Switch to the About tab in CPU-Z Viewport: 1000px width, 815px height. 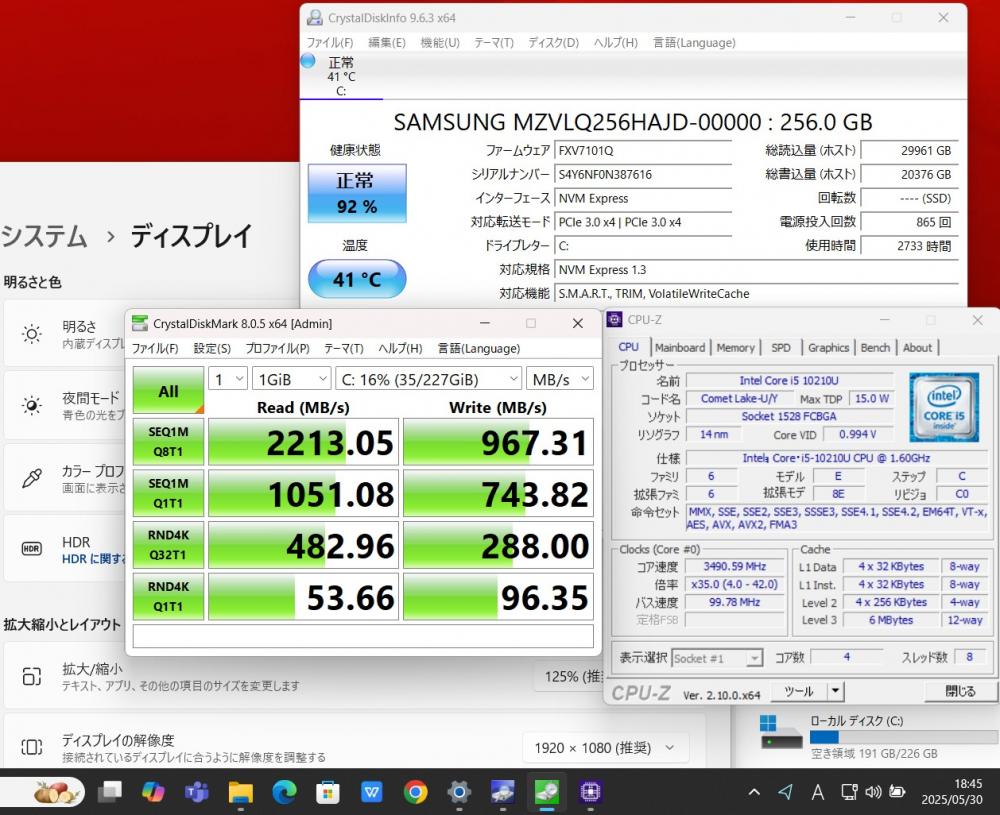point(917,348)
